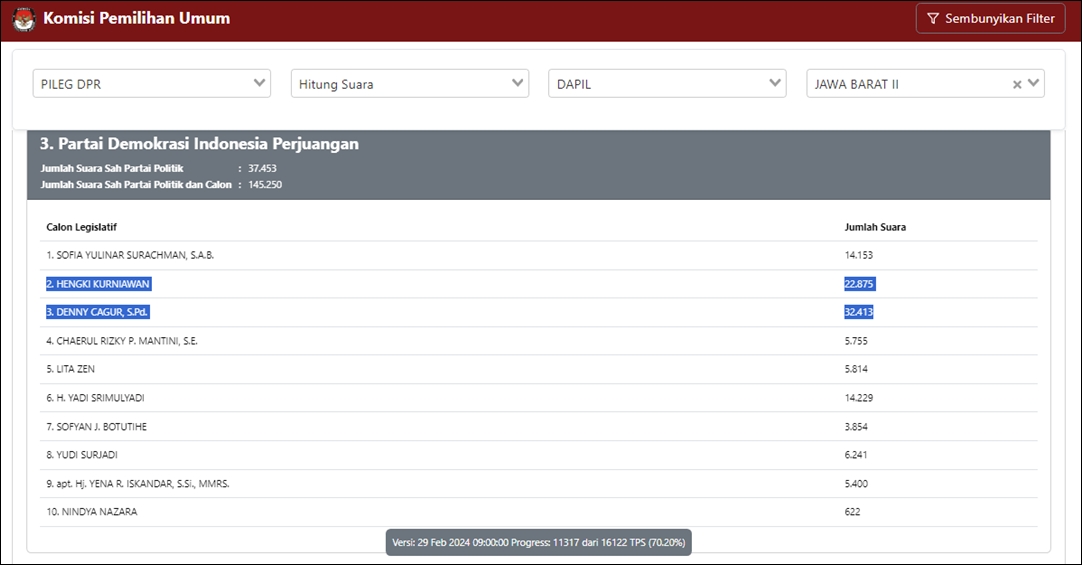The image size is (1082, 565).
Task: Click the Calon Legislatif column header
Action: coord(81,227)
